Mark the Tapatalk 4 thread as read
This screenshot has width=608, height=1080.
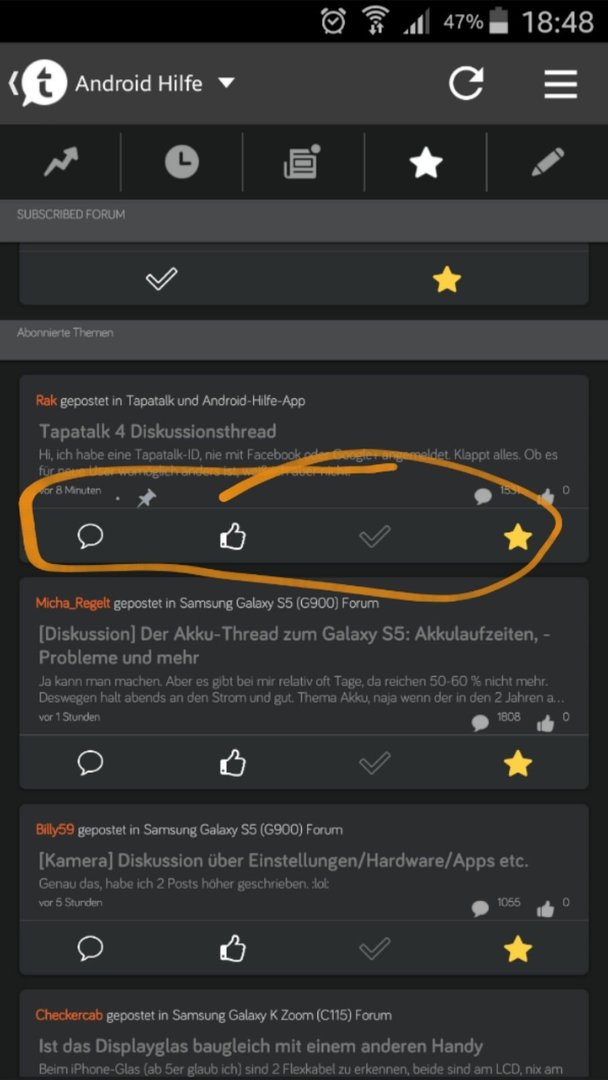[x=375, y=536]
